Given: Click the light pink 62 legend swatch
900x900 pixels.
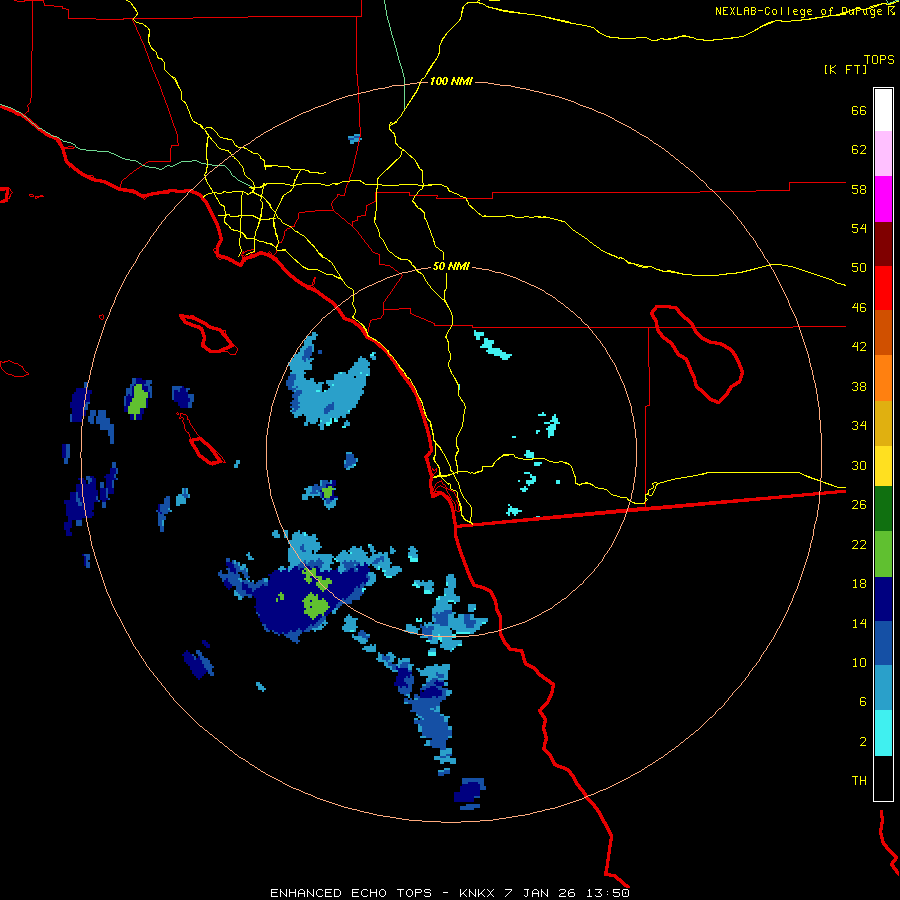Looking at the screenshot, I should (x=883, y=153).
